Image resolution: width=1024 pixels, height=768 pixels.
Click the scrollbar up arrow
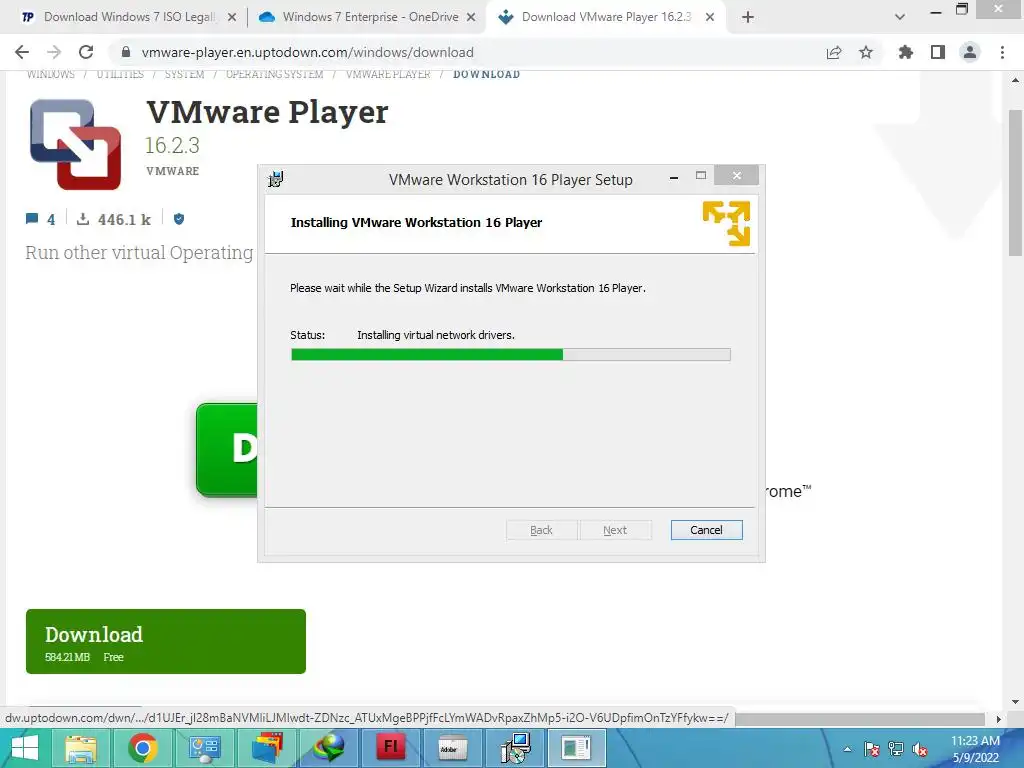(1015, 80)
